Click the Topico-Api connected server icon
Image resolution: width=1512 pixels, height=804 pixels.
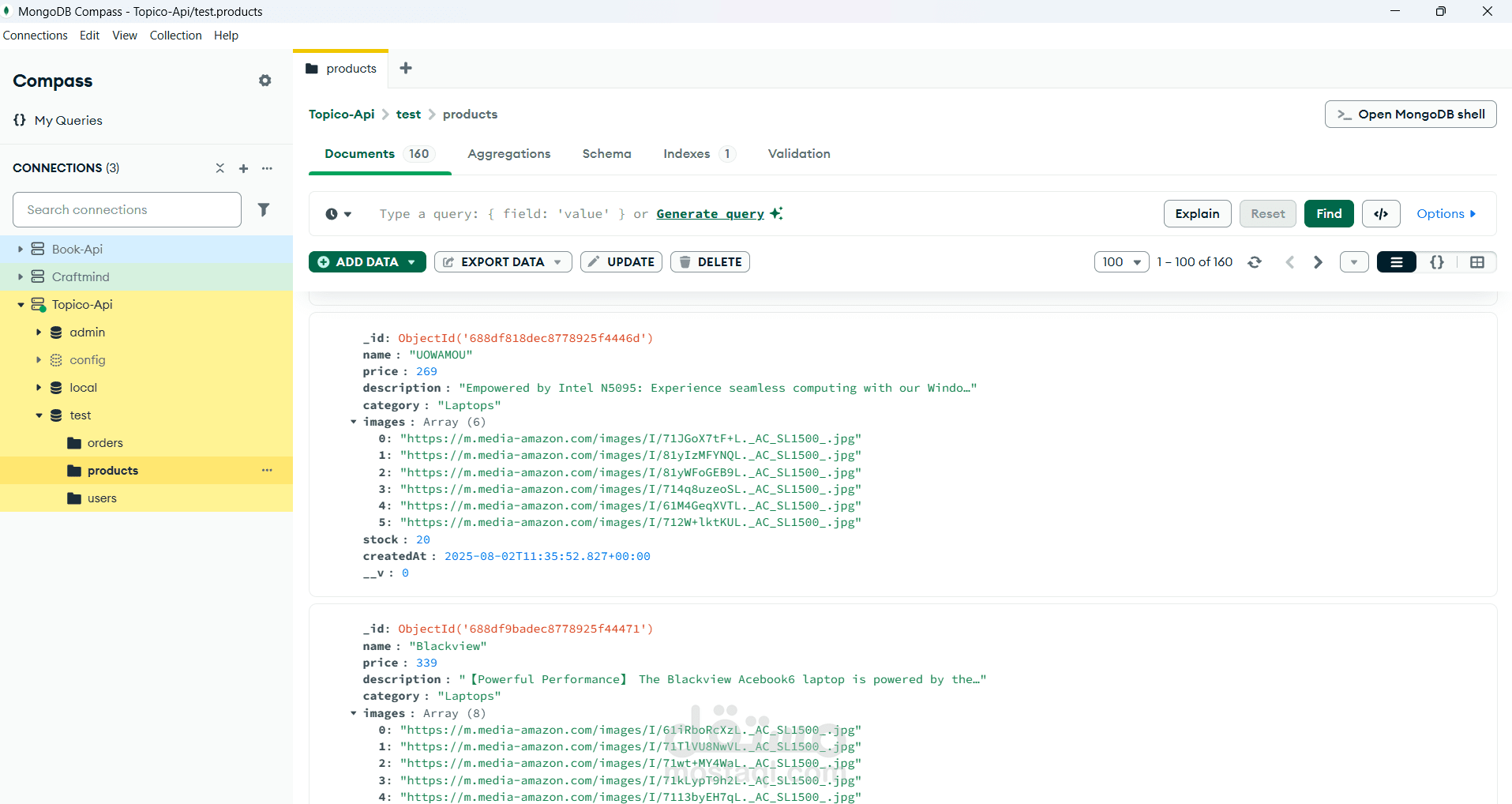(x=38, y=305)
